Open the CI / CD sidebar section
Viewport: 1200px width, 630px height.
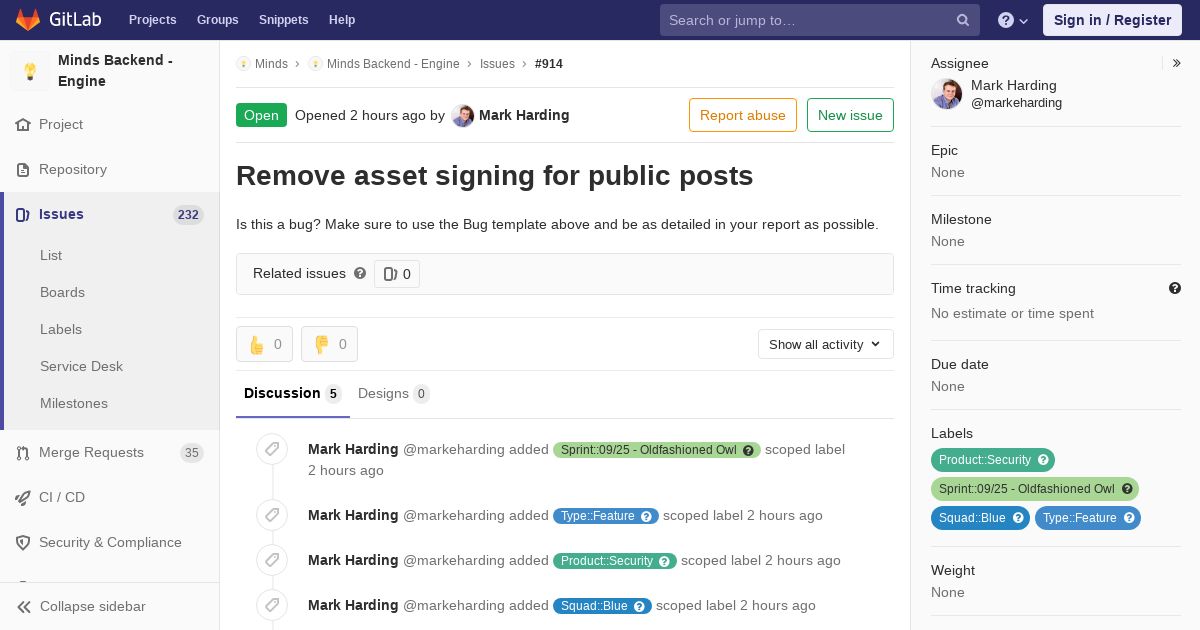pyautogui.click(x=109, y=497)
